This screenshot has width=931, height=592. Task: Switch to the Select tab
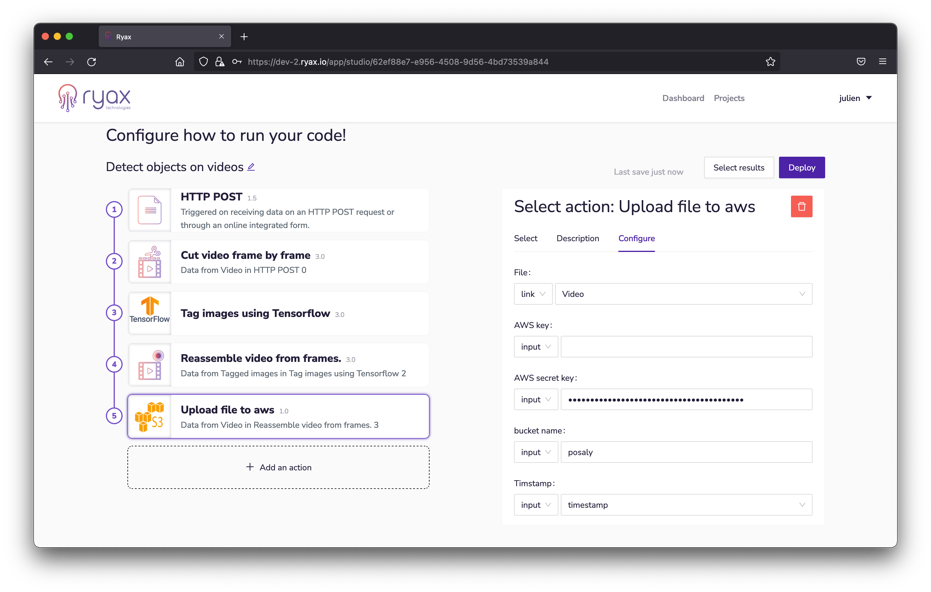(525, 239)
